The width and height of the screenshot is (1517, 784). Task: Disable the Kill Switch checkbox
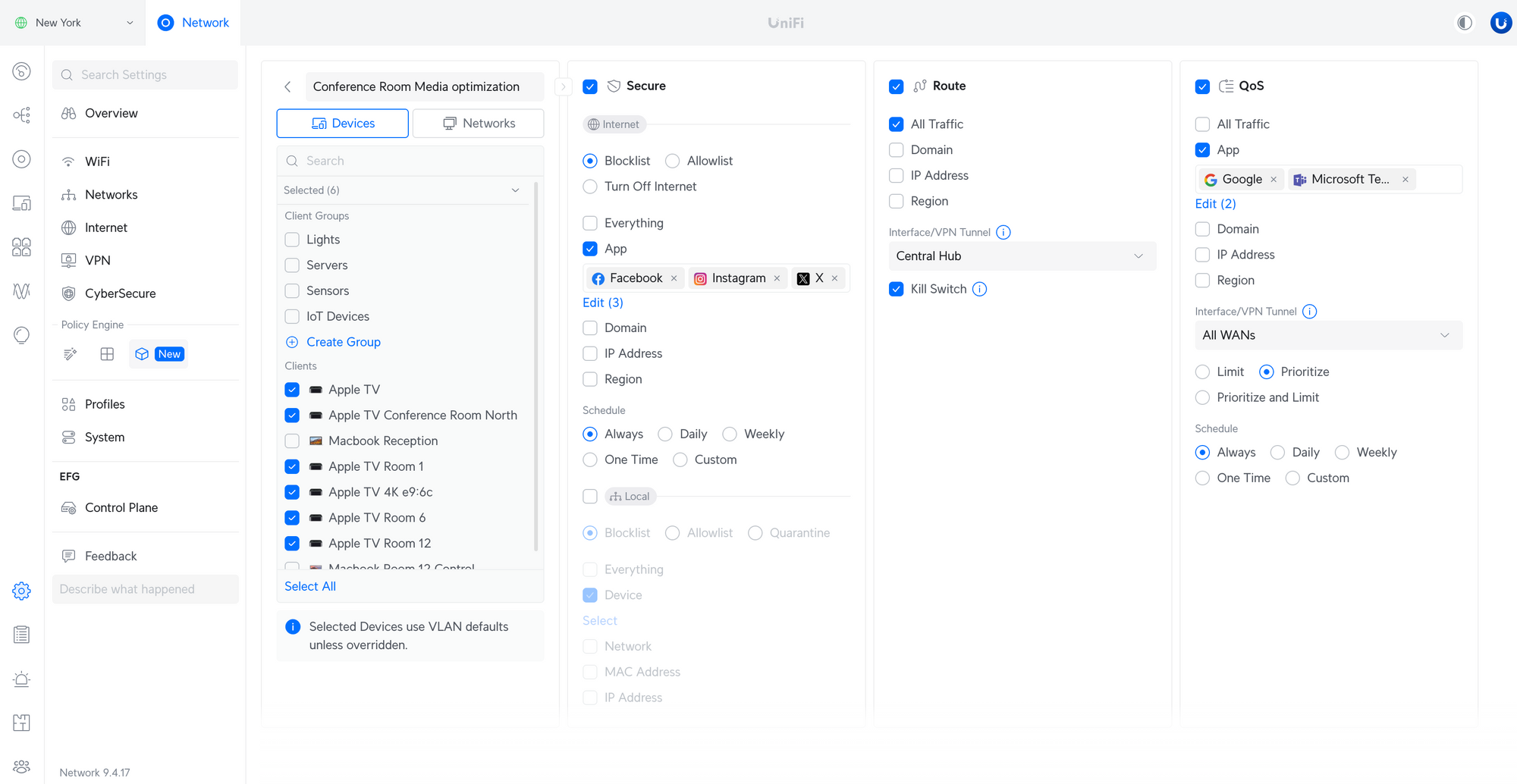click(x=896, y=289)
